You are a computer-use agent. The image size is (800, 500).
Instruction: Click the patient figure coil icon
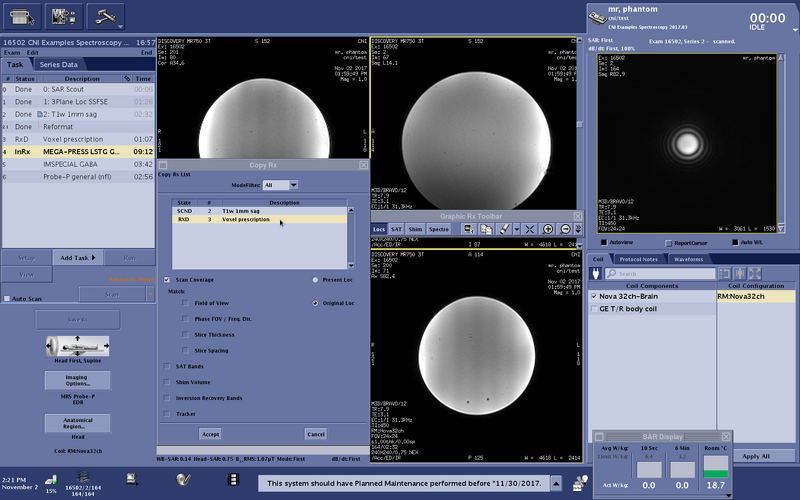click(x=740, y=273)
